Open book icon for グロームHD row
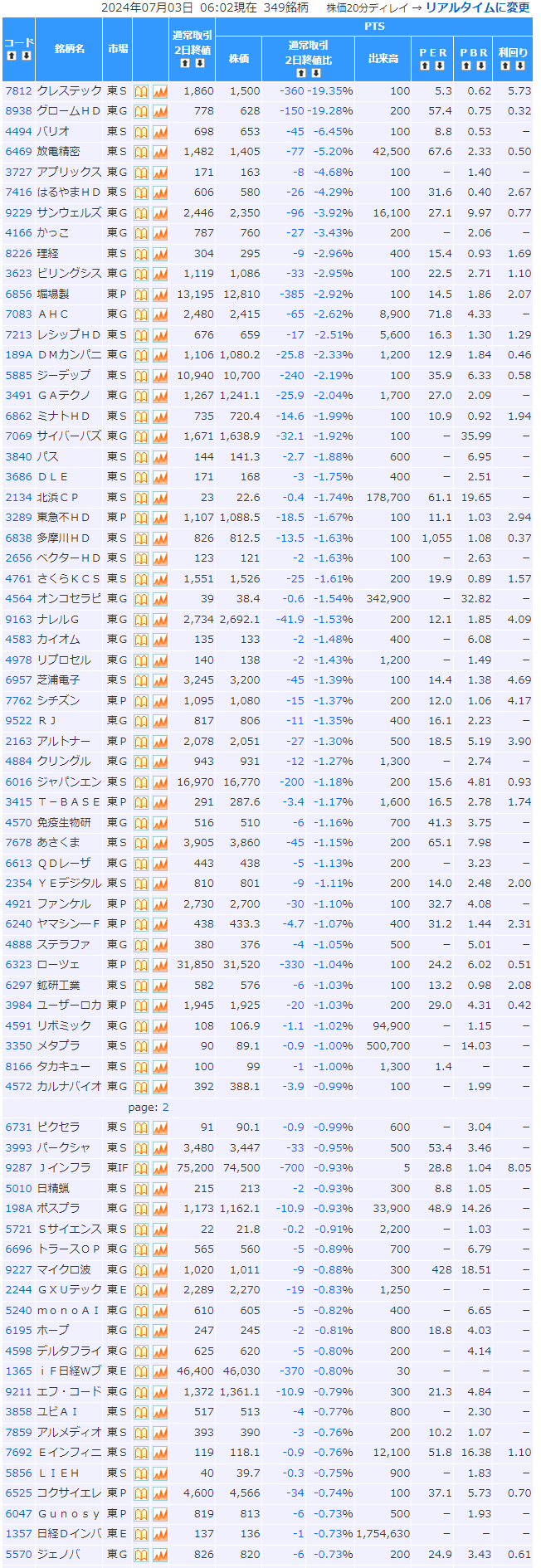Image resolution: width=541 pixels, height=1568 pixels. pyautogui.click(x=141, y=111)
